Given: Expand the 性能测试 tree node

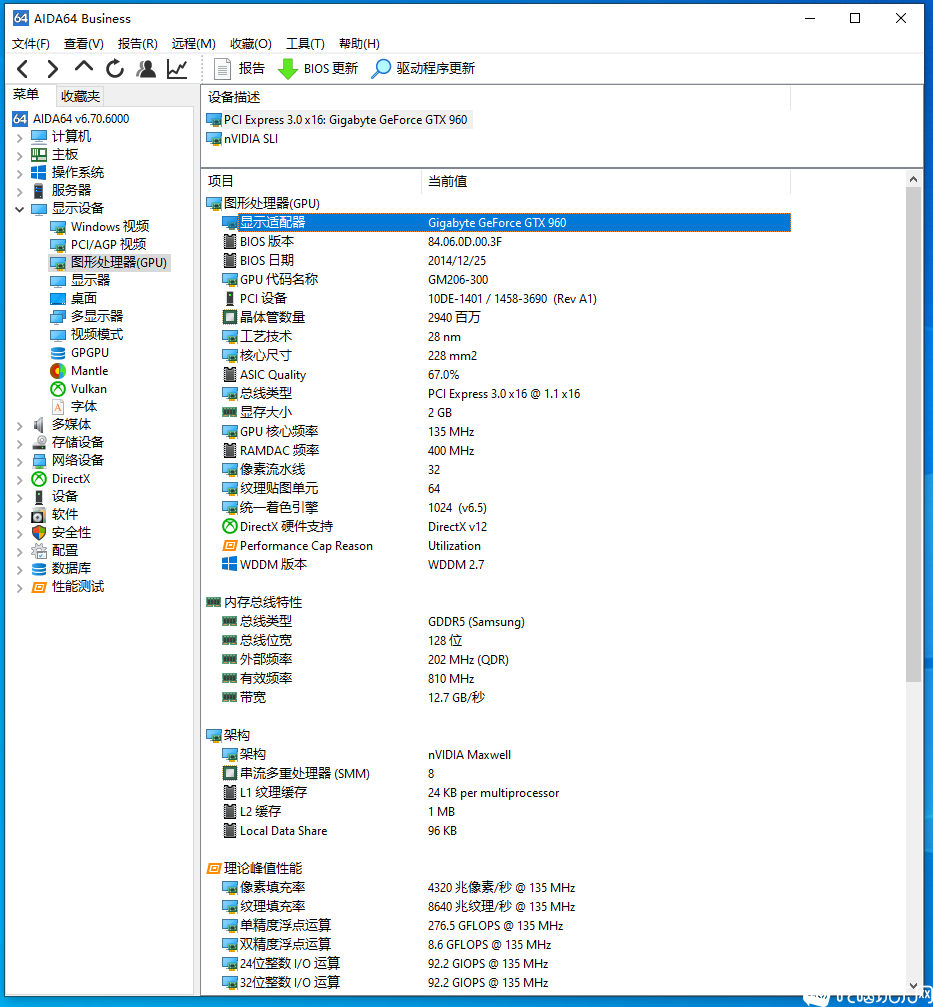Looking at the screenshot, I should (x=19, y=587).
